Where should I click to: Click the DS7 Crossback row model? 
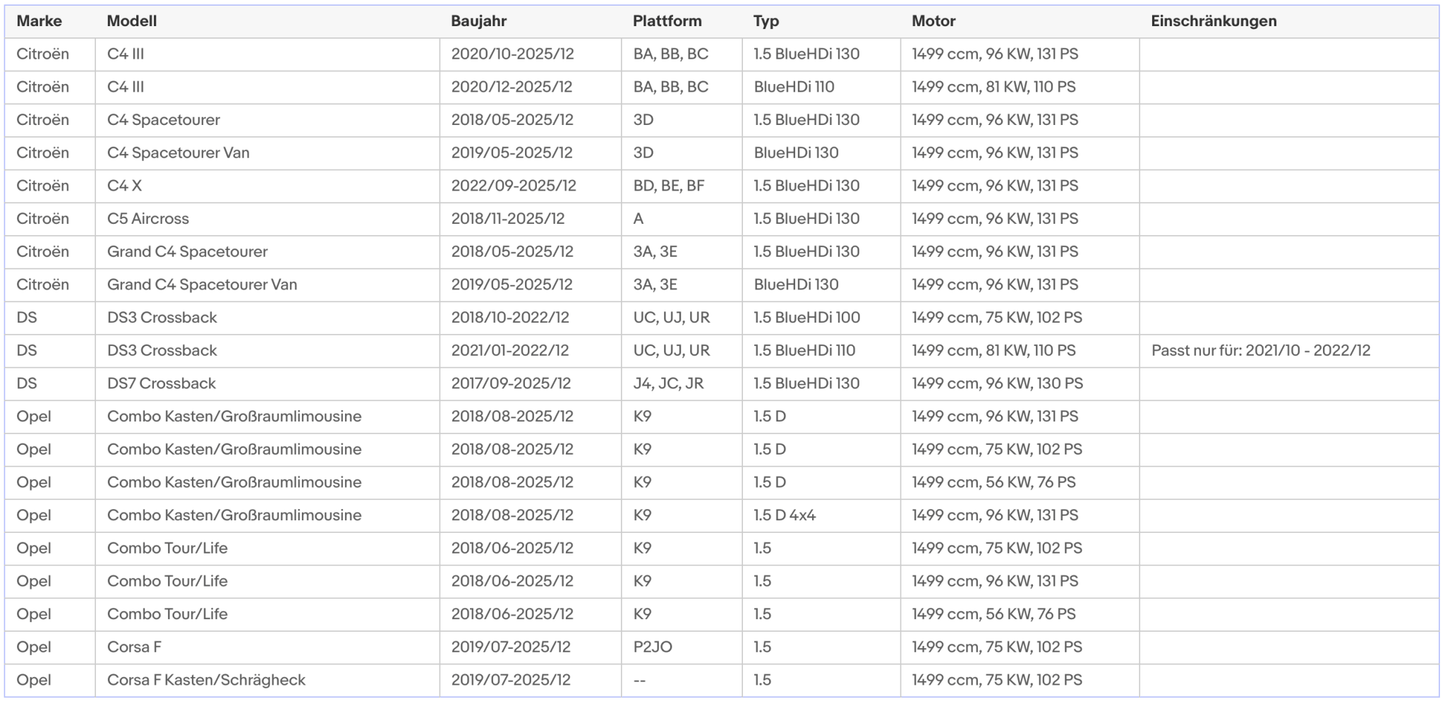[161, 384]
